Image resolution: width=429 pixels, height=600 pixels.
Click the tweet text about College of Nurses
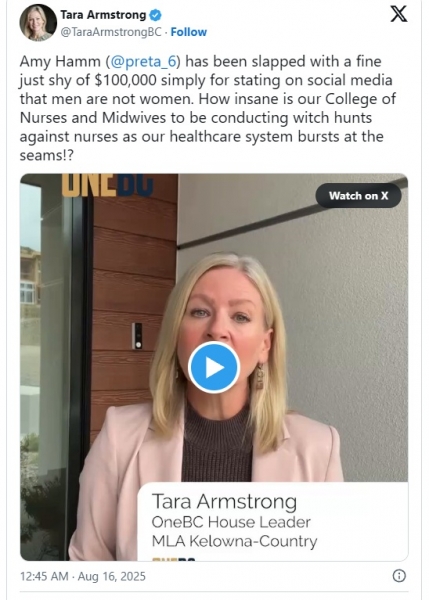208,108
